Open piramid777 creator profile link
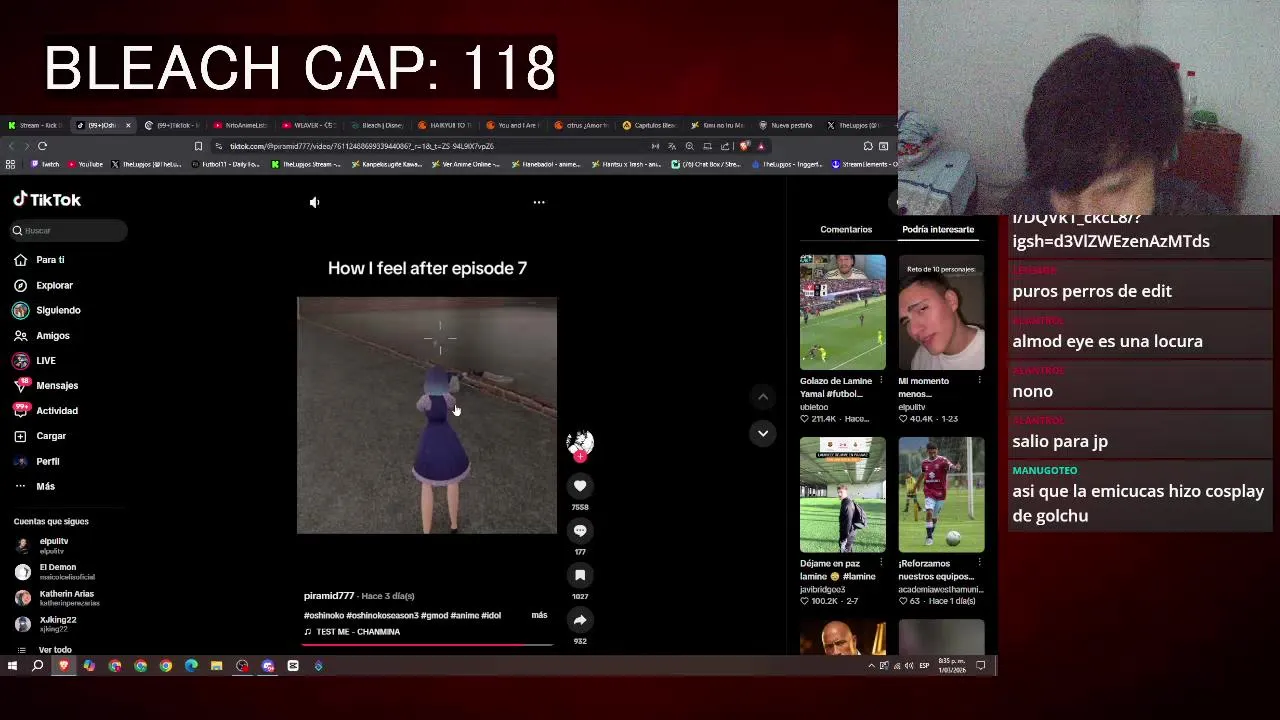 click(329, 596)
